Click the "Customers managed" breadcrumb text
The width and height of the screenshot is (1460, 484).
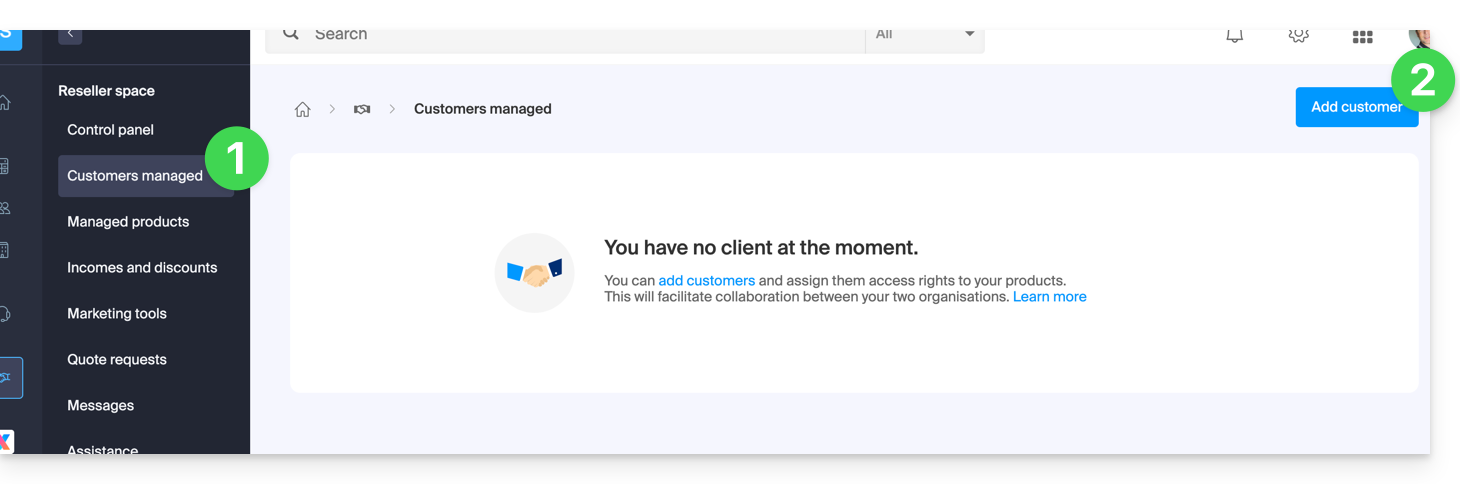click(483, 109)
